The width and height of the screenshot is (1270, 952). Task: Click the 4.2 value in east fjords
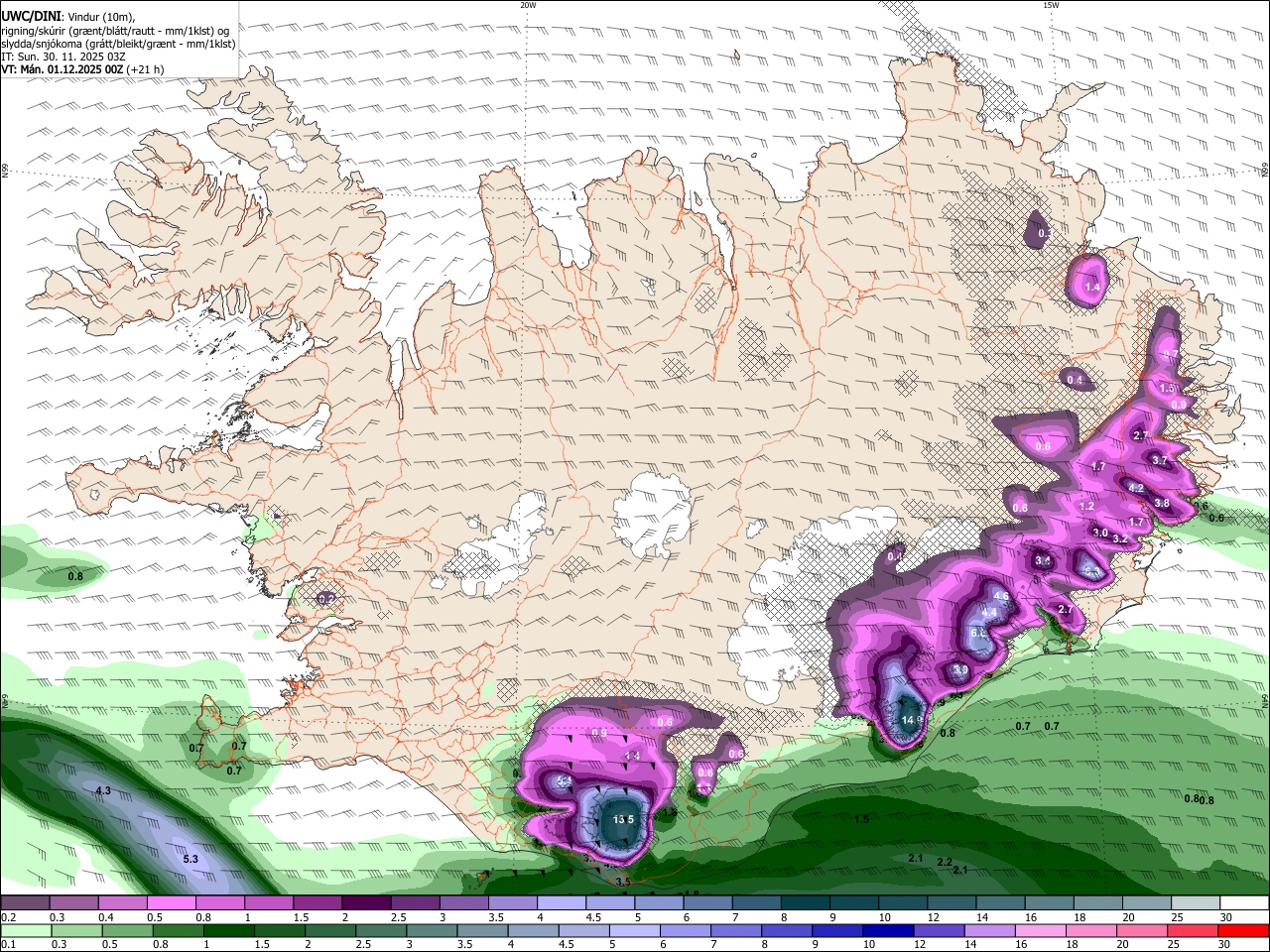click(x=1136, y=488)
